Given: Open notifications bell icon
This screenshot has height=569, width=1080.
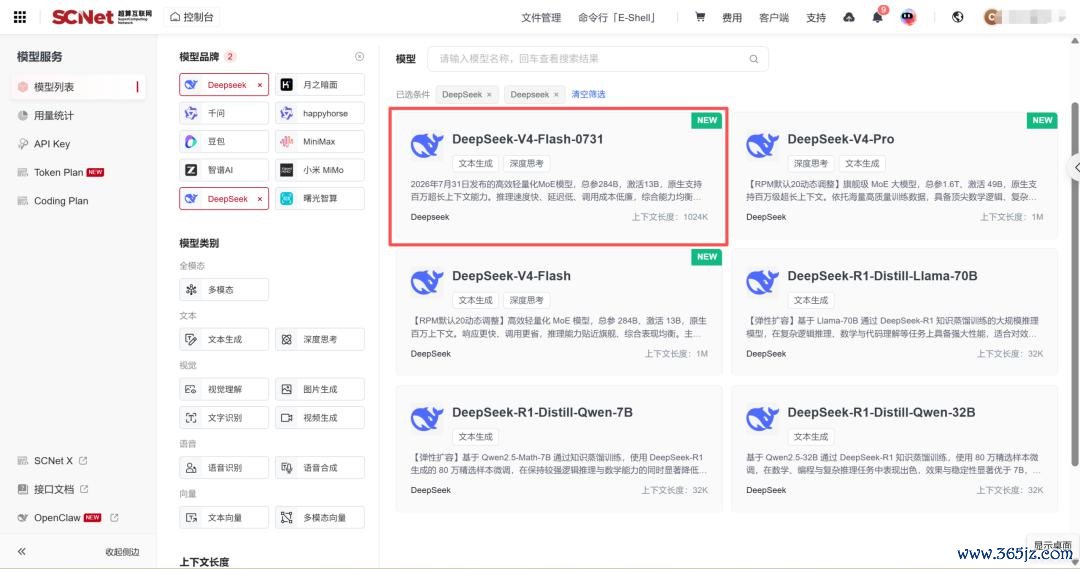Looking at the screenshot, I should (877, 17).
